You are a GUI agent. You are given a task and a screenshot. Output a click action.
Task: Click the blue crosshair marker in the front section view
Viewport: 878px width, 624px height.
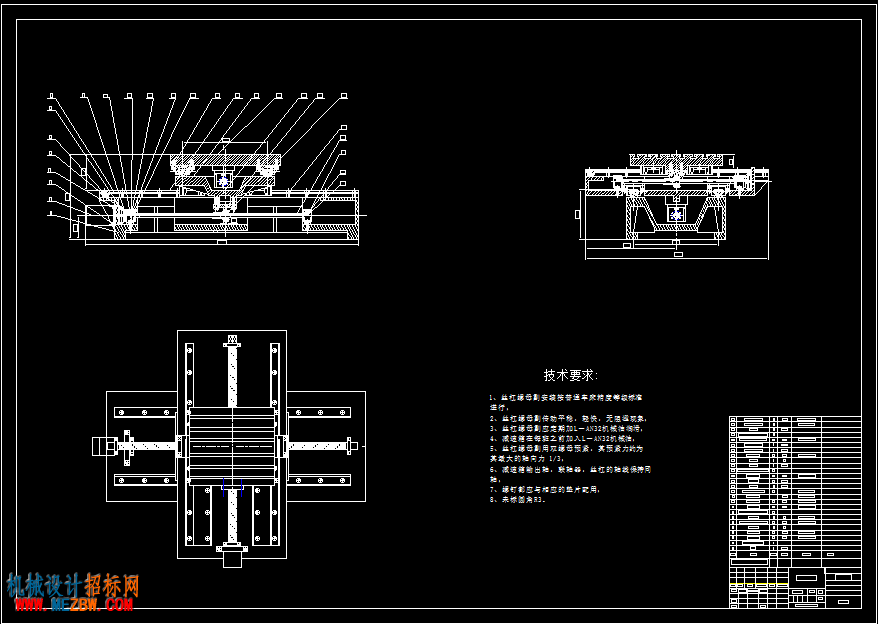[224, 181]
